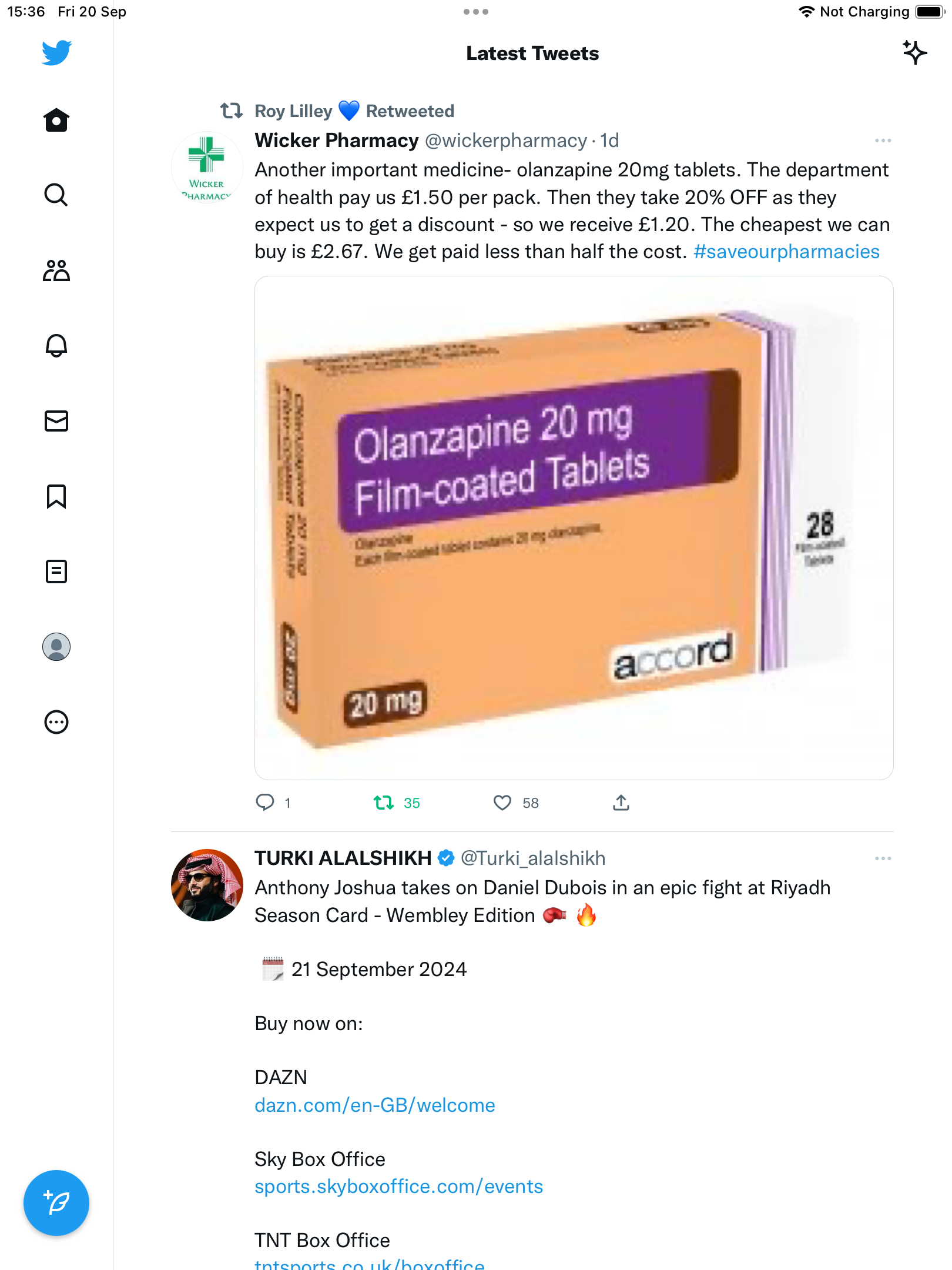Open Communities people icon in sidebar

tap(56, 270)
